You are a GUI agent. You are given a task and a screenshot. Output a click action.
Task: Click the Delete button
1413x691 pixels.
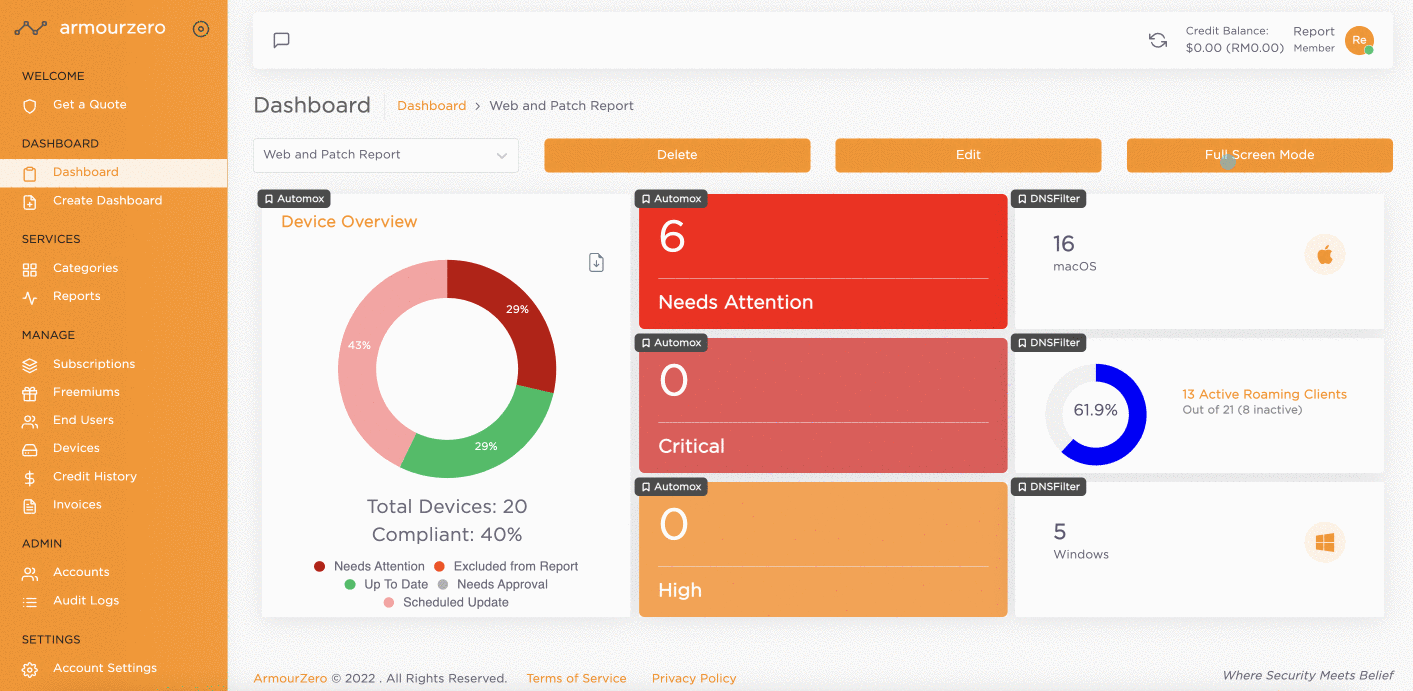(677, 155)
